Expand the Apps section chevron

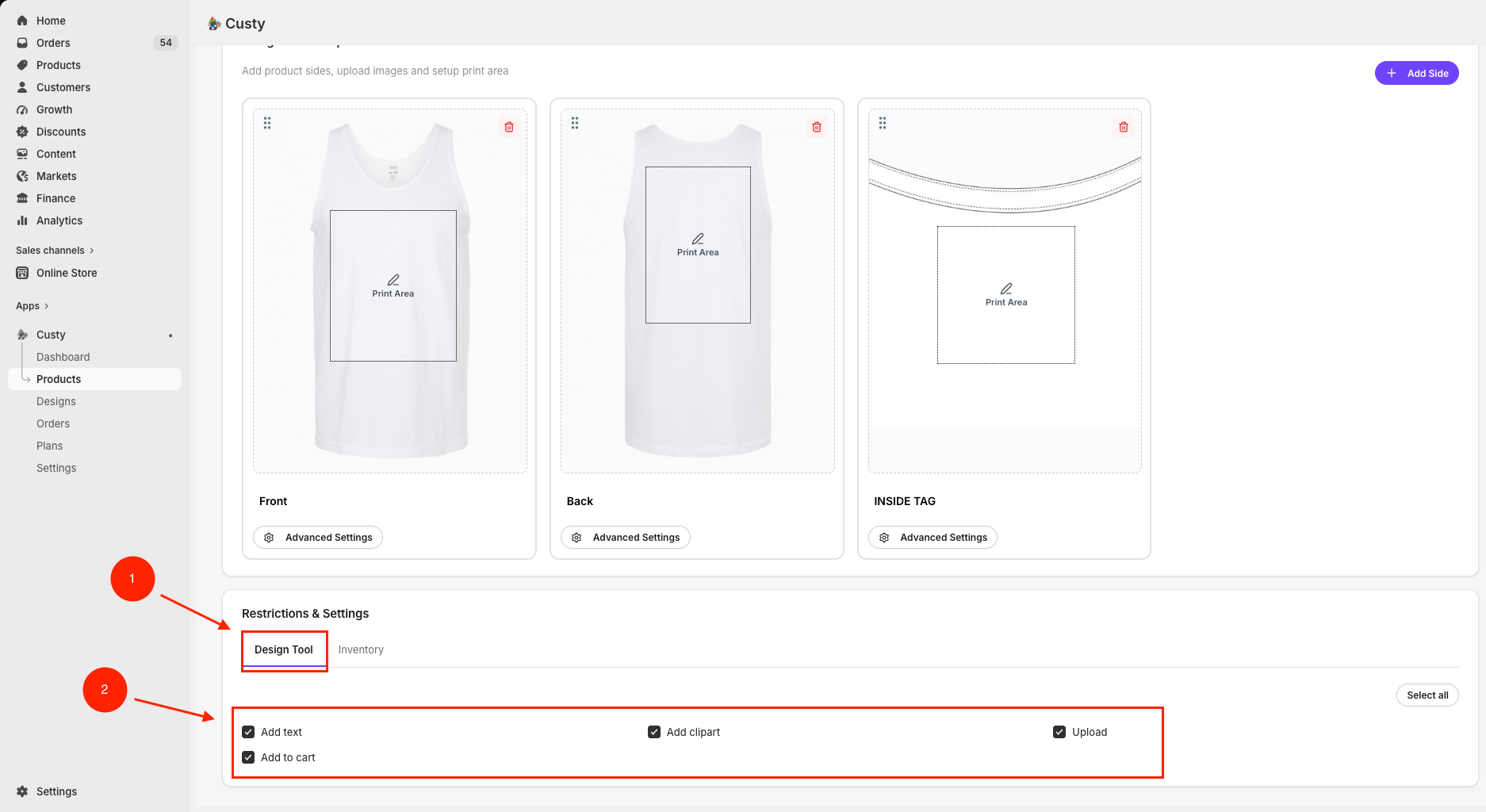click(47, 306)
